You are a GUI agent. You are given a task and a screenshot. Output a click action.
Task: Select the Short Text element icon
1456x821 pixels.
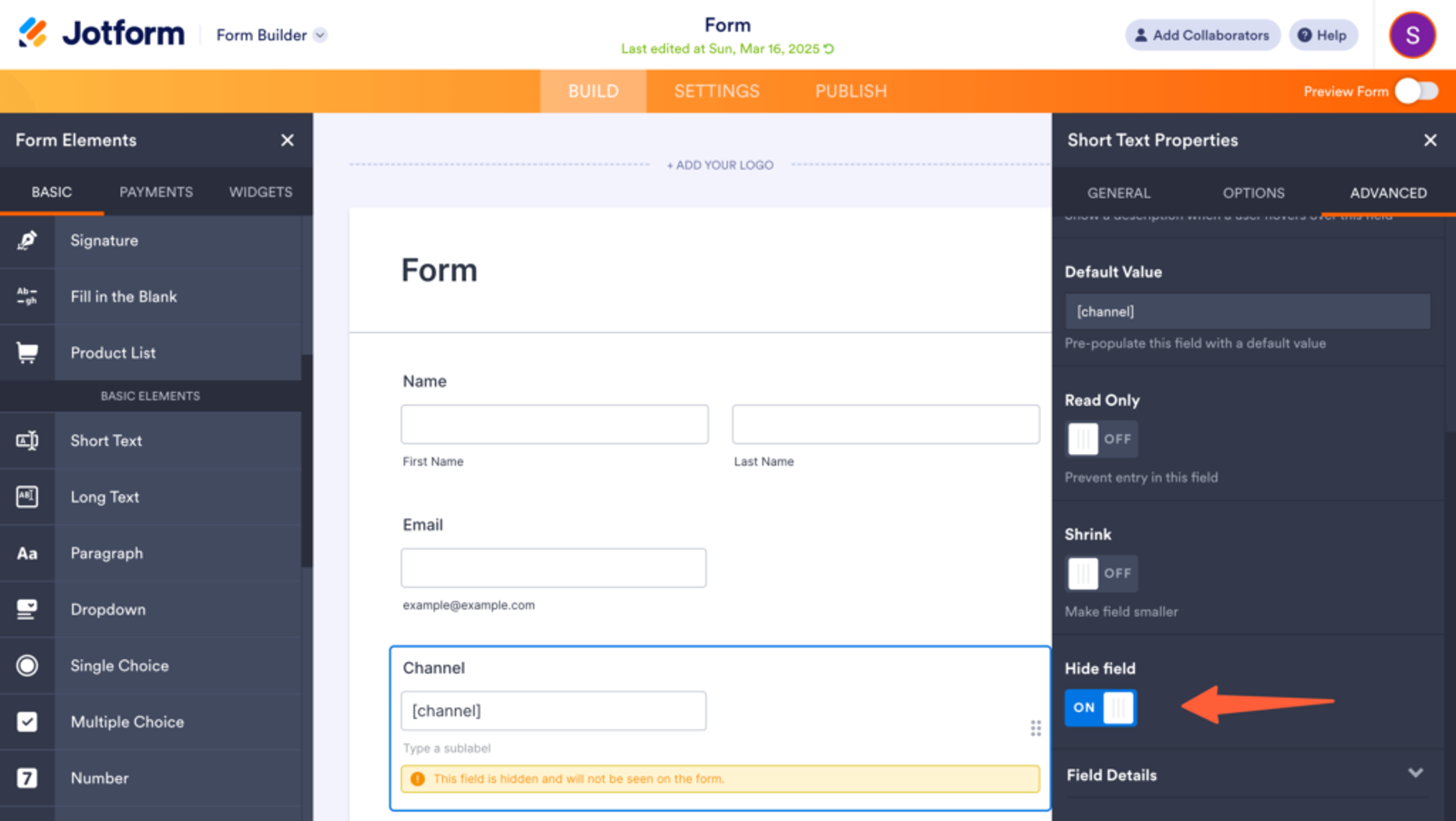[x=27, y=441]
